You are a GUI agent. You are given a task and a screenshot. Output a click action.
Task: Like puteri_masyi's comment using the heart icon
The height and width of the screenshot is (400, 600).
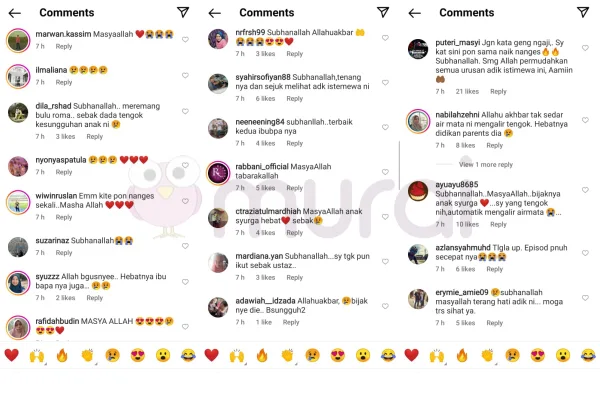585,48
